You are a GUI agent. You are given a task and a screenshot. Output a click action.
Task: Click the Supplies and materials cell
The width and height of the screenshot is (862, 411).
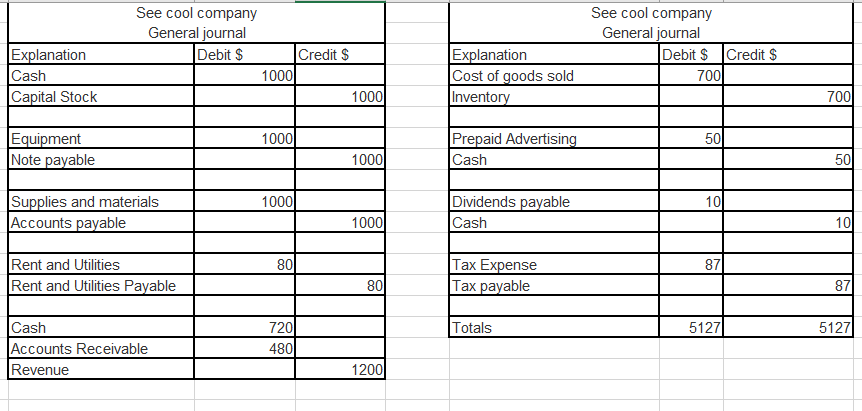[x=100, y=202]
